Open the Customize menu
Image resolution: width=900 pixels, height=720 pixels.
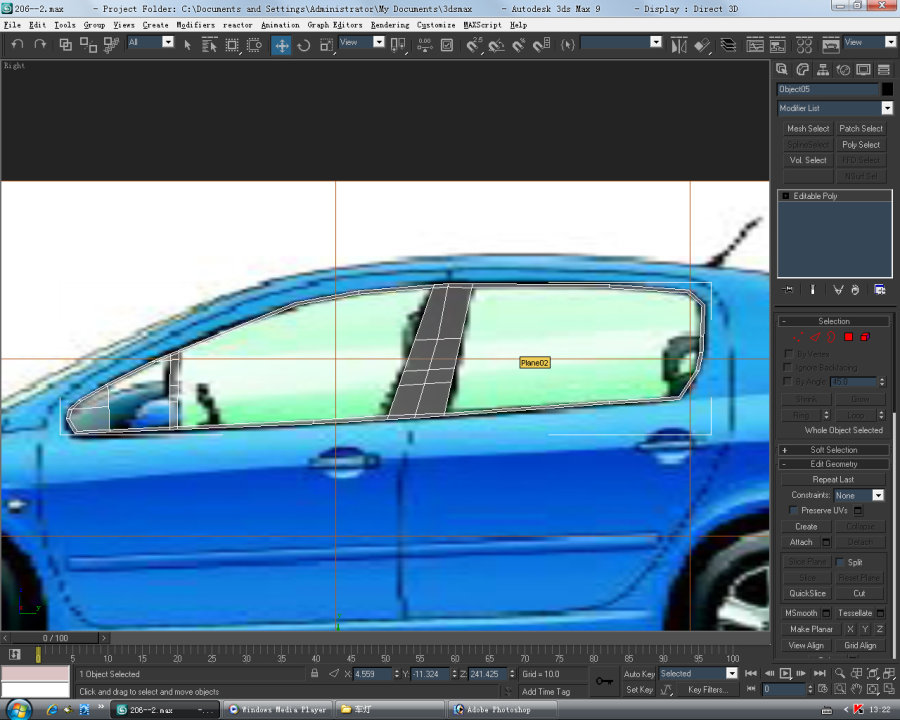(436, 25)
